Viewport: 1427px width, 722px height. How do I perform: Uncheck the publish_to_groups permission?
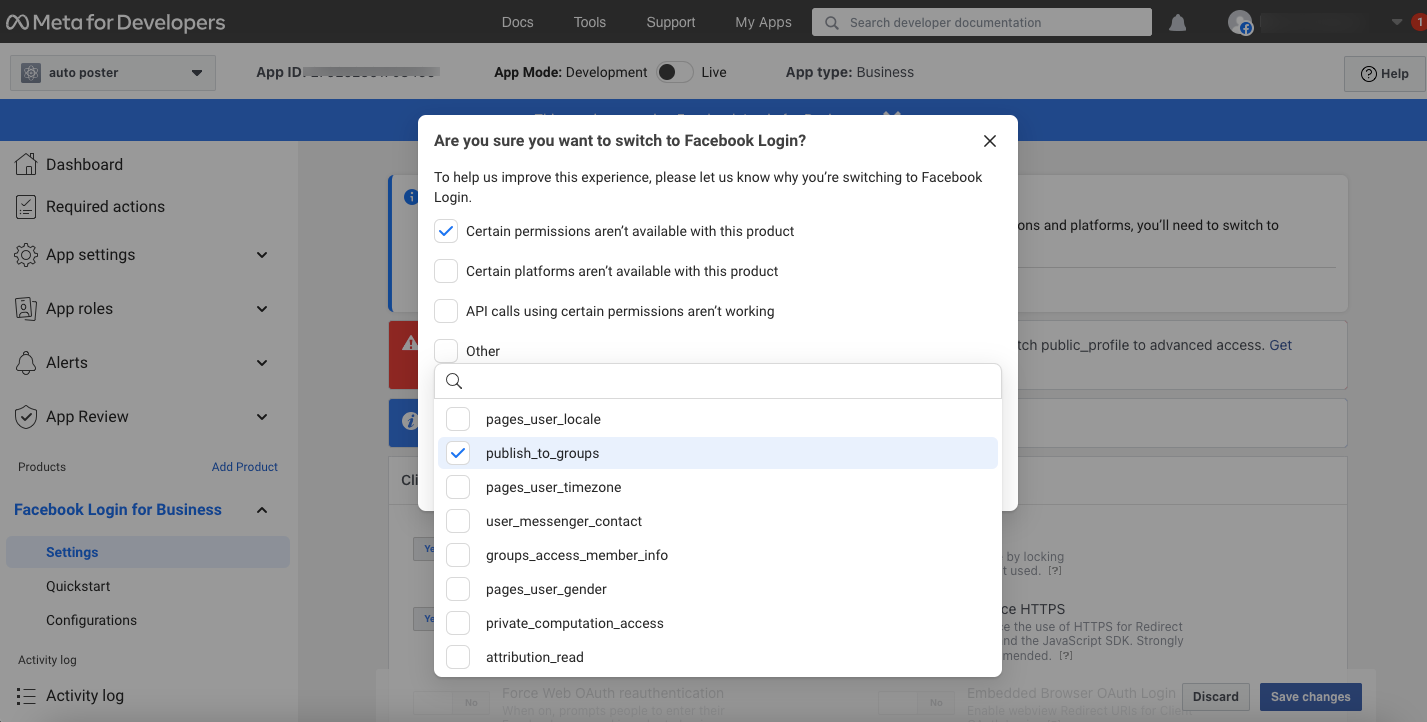(458, 453)
